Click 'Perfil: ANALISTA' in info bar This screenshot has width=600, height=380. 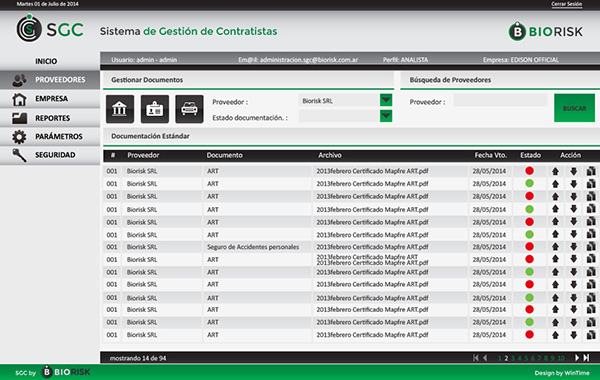click(x=406, y=60)
